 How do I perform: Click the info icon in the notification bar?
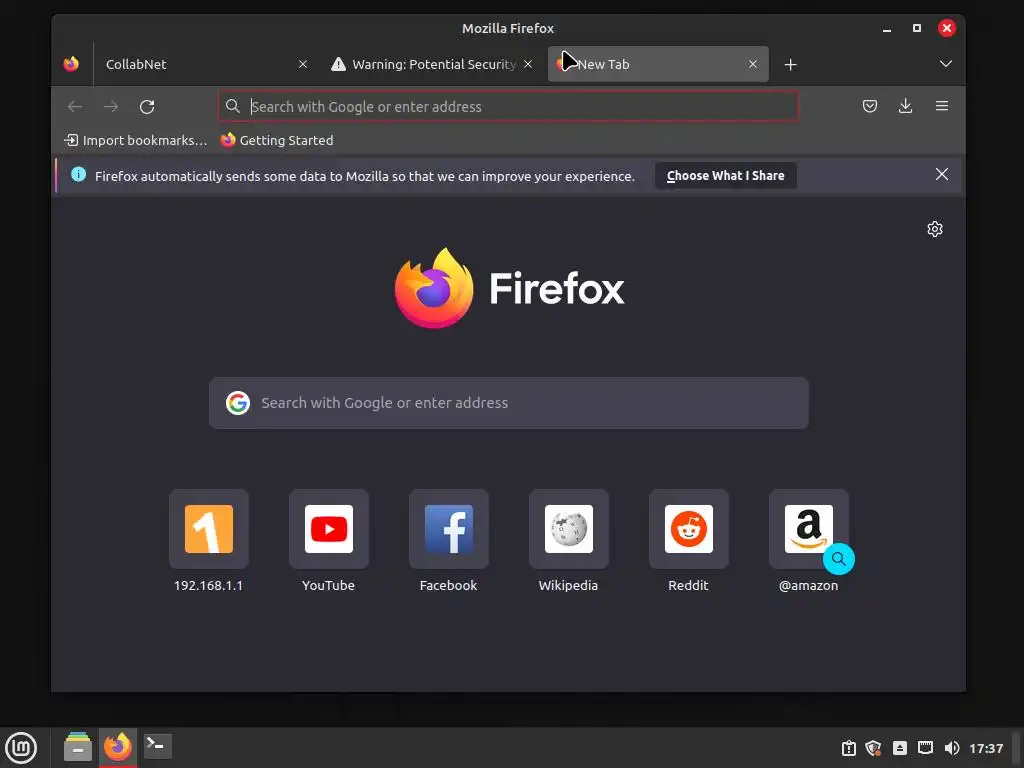tap(78, 174)
